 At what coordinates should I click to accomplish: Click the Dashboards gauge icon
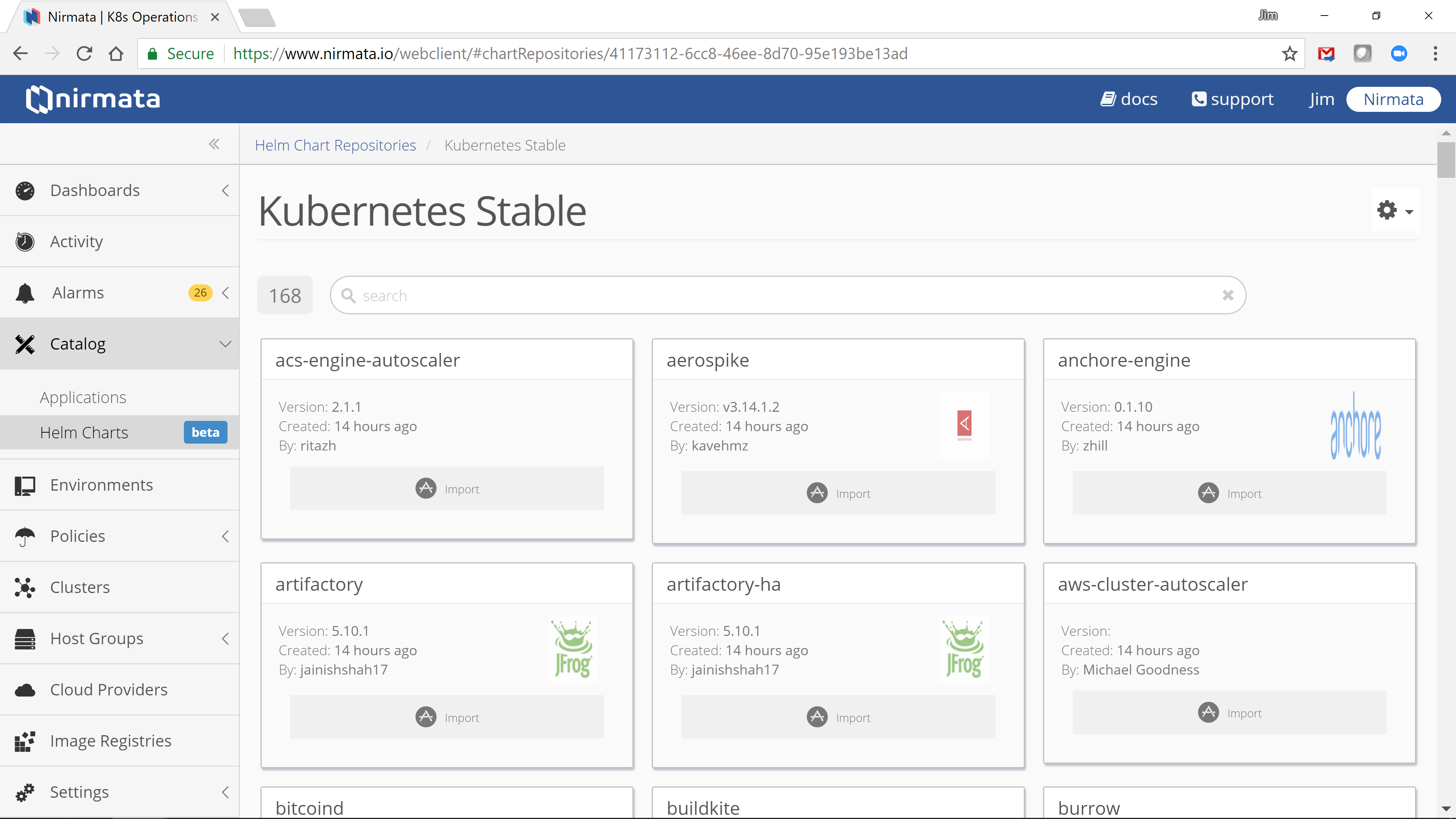pyautogui.click(x=25, y=190)
